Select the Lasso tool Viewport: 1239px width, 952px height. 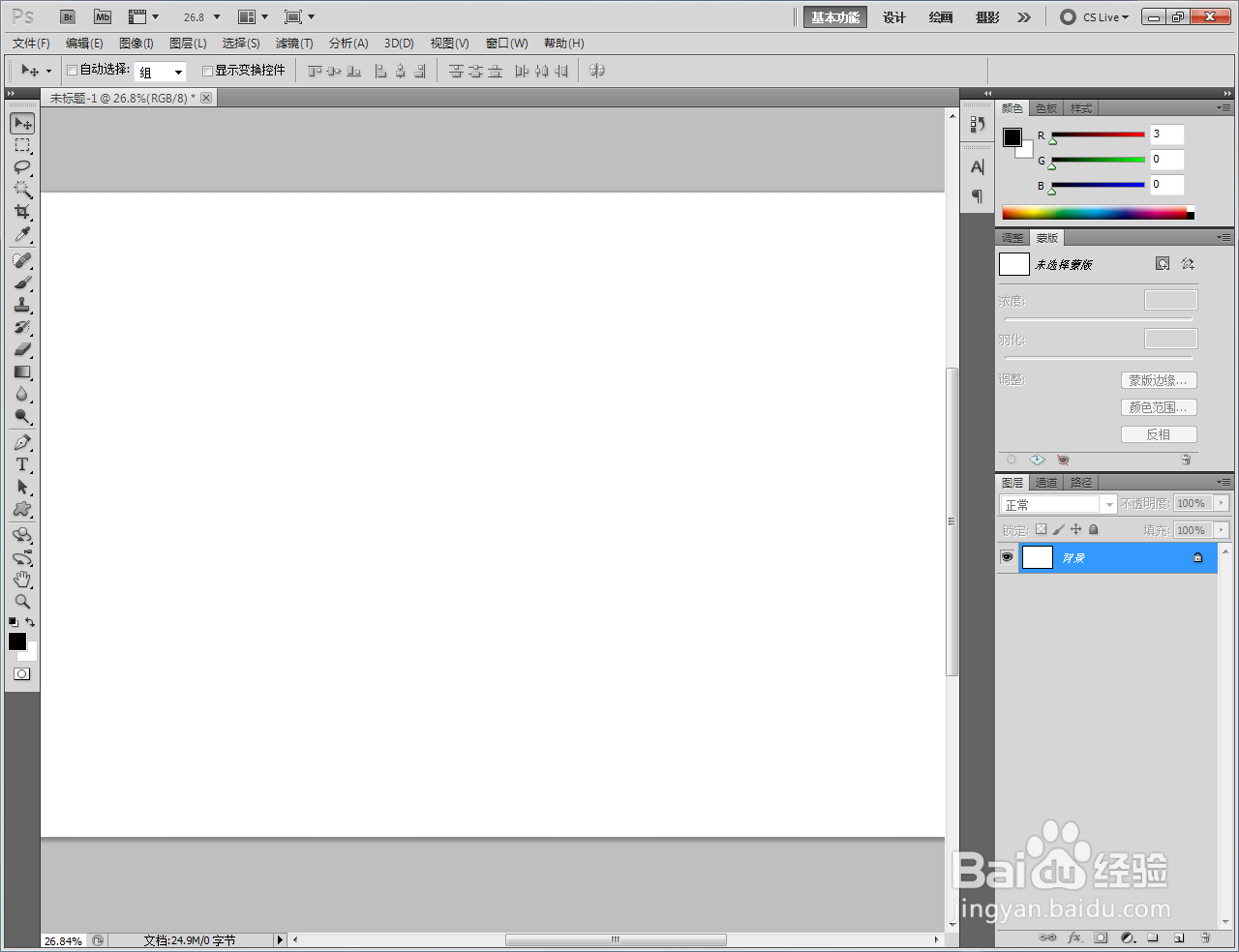(22, 167)
